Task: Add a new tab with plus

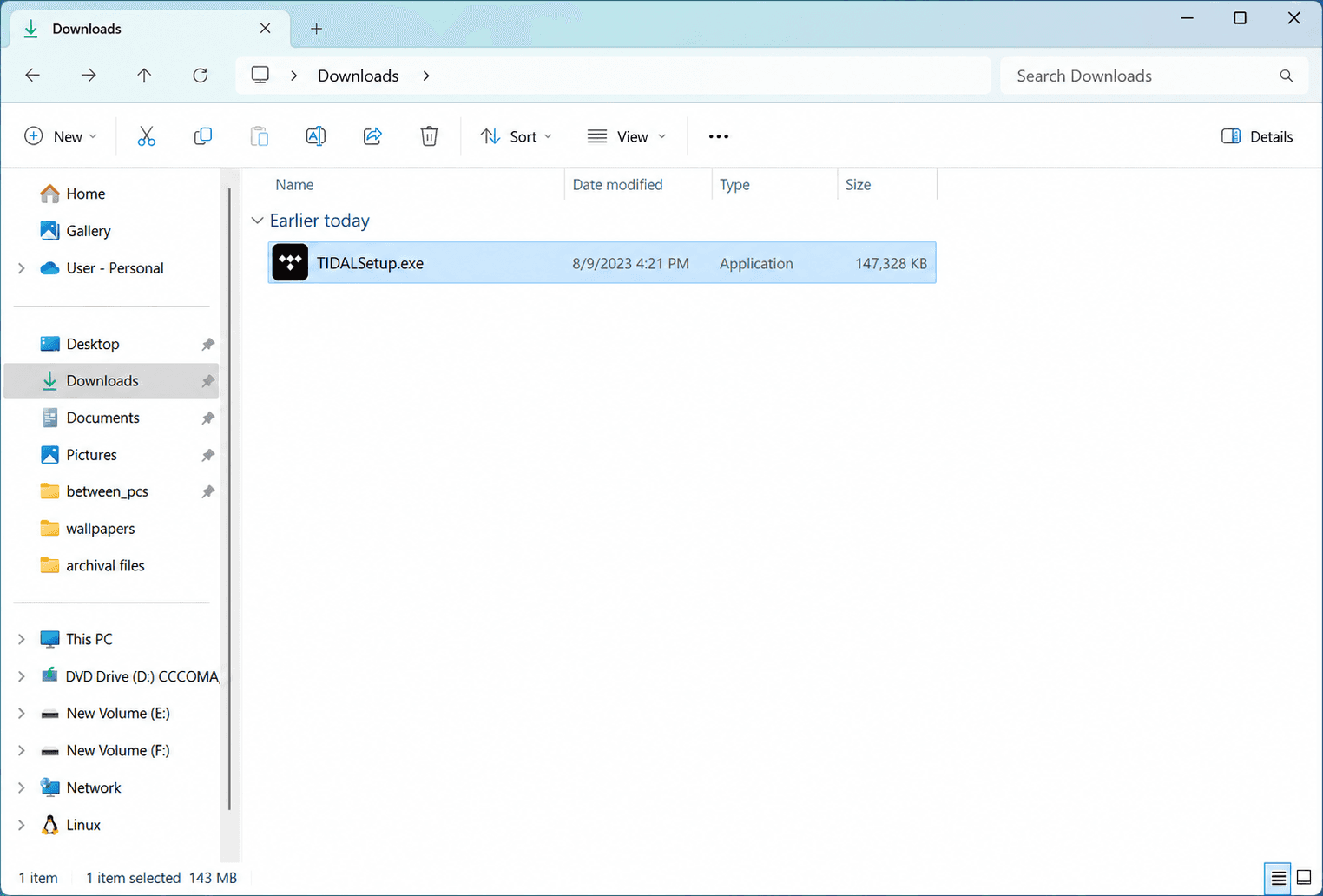Action: (317, 29)
